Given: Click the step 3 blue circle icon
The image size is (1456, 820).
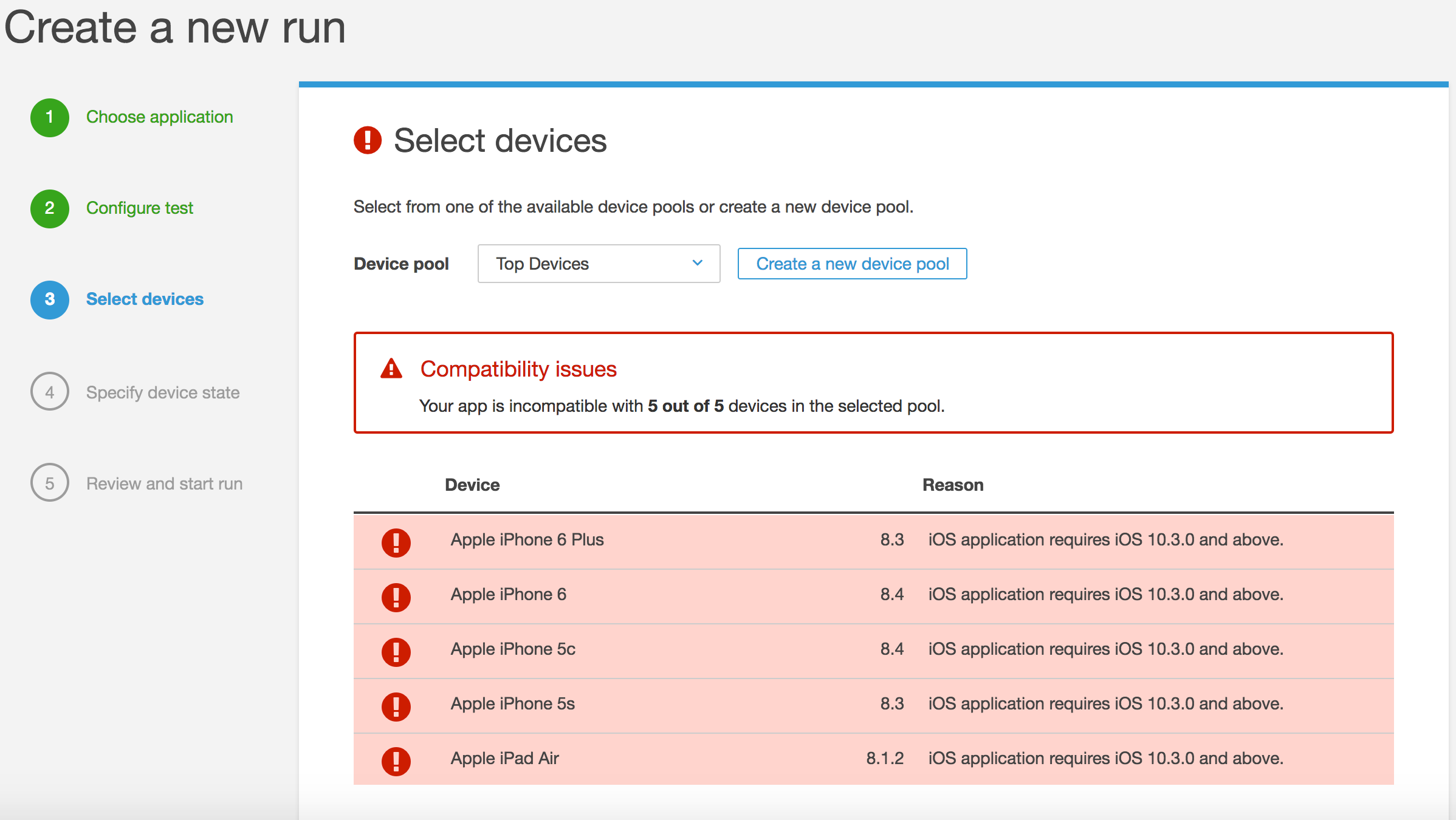Looking at the screenshot, I should tap(50, 299).
